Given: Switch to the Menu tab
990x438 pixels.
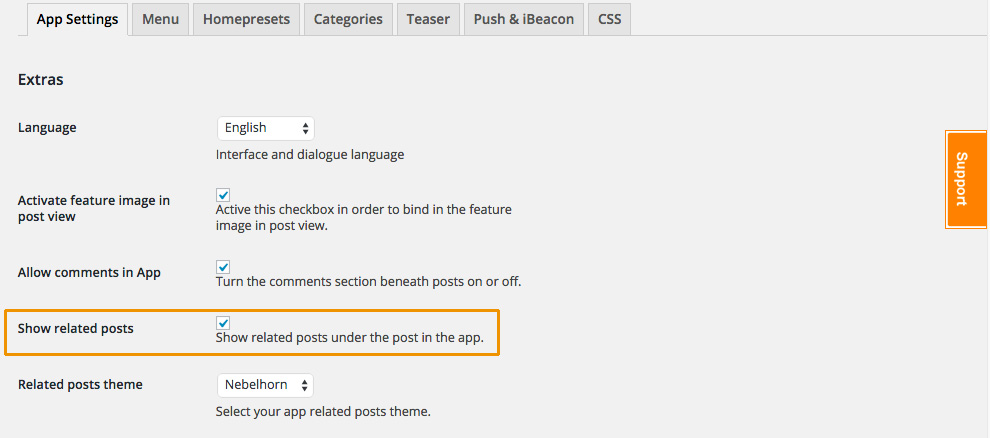Looking at the screenshot, I should point(160,19).
